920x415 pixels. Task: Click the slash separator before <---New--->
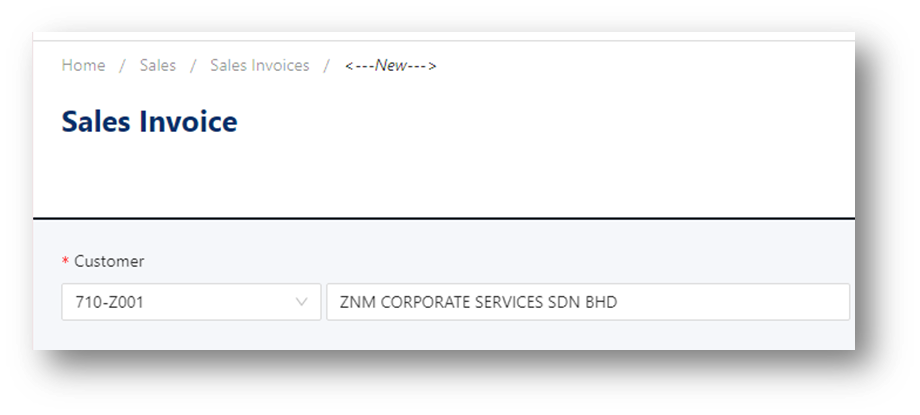[327, 66]
